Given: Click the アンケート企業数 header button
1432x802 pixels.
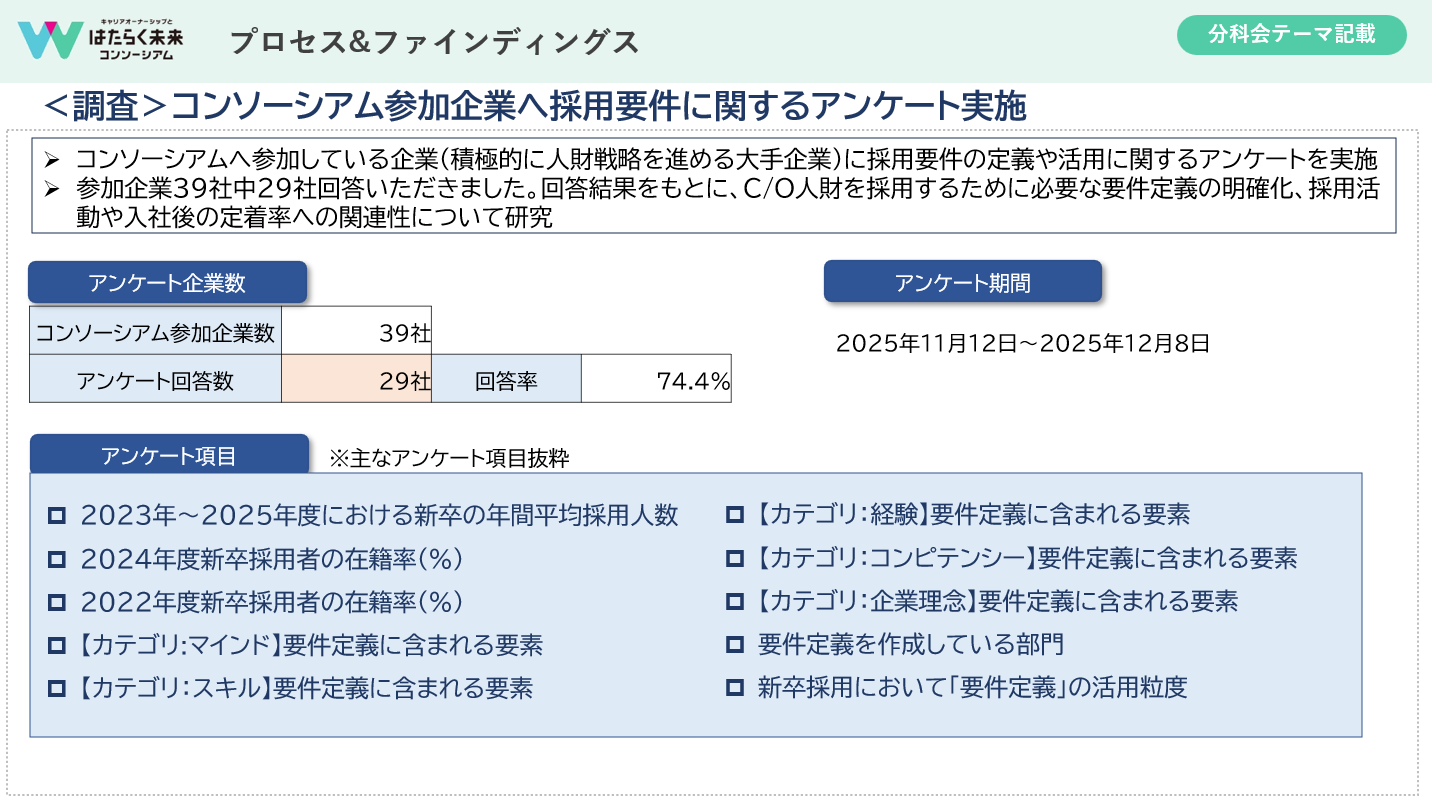Looking at the screenshot, I should [x=167, y=283].
